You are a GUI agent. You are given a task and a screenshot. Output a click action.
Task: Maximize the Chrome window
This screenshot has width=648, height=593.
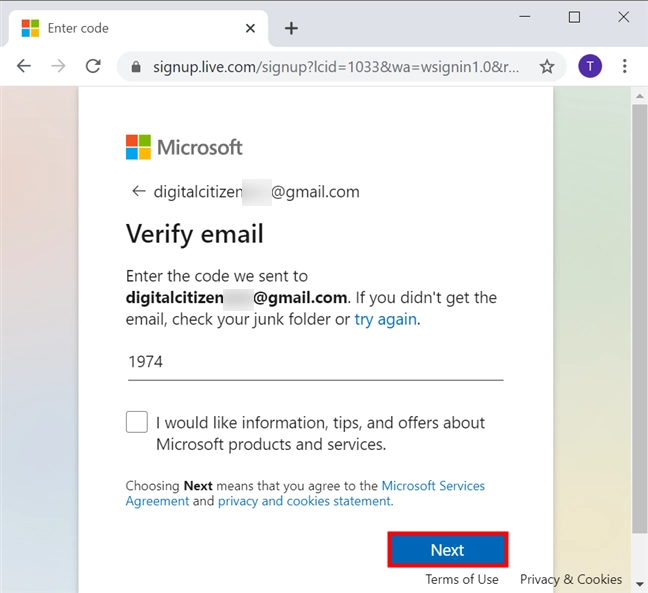(574, 17)
